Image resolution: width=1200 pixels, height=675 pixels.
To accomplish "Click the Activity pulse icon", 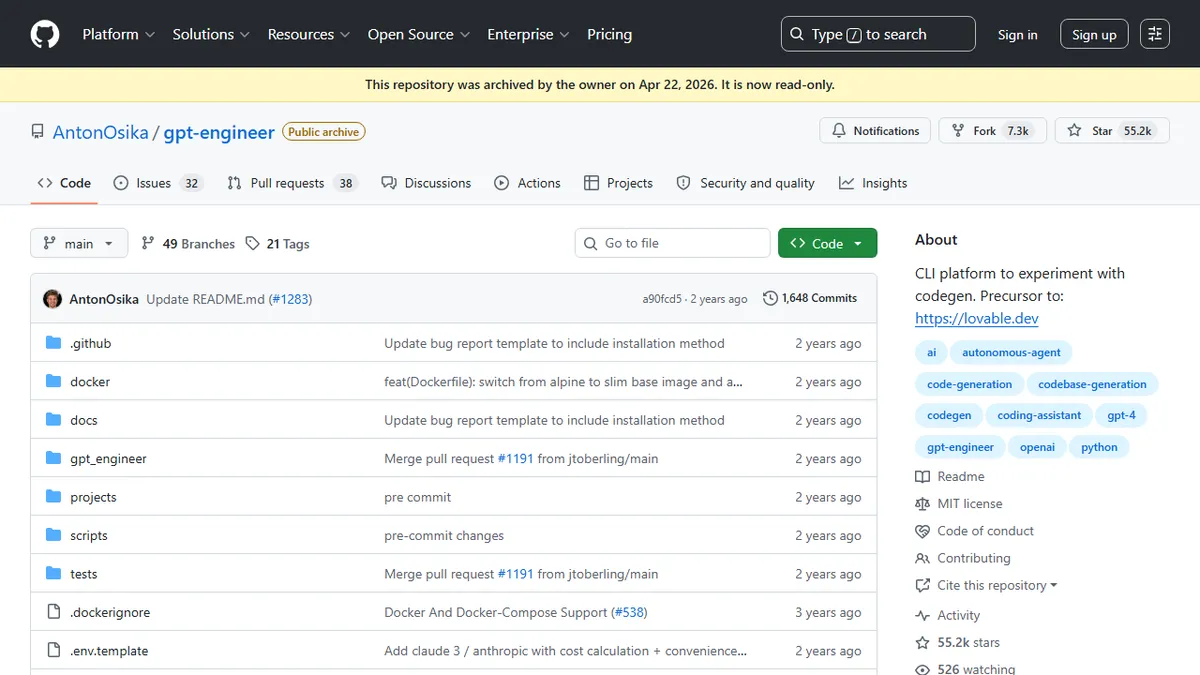I will [922, 616].
